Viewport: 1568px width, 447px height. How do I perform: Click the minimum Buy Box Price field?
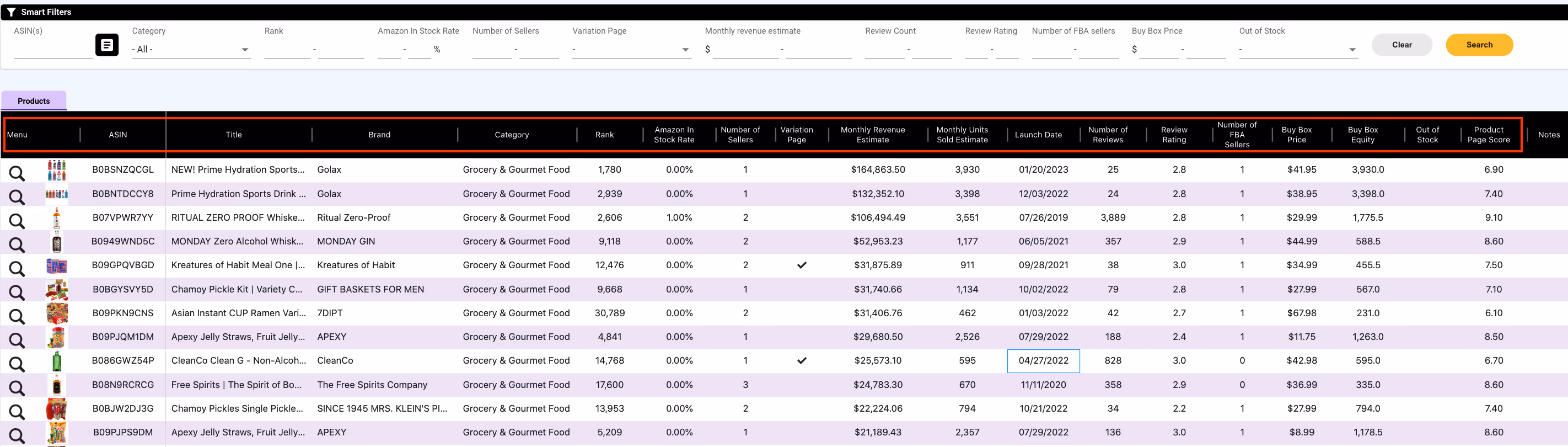(x=1159, y=49)
